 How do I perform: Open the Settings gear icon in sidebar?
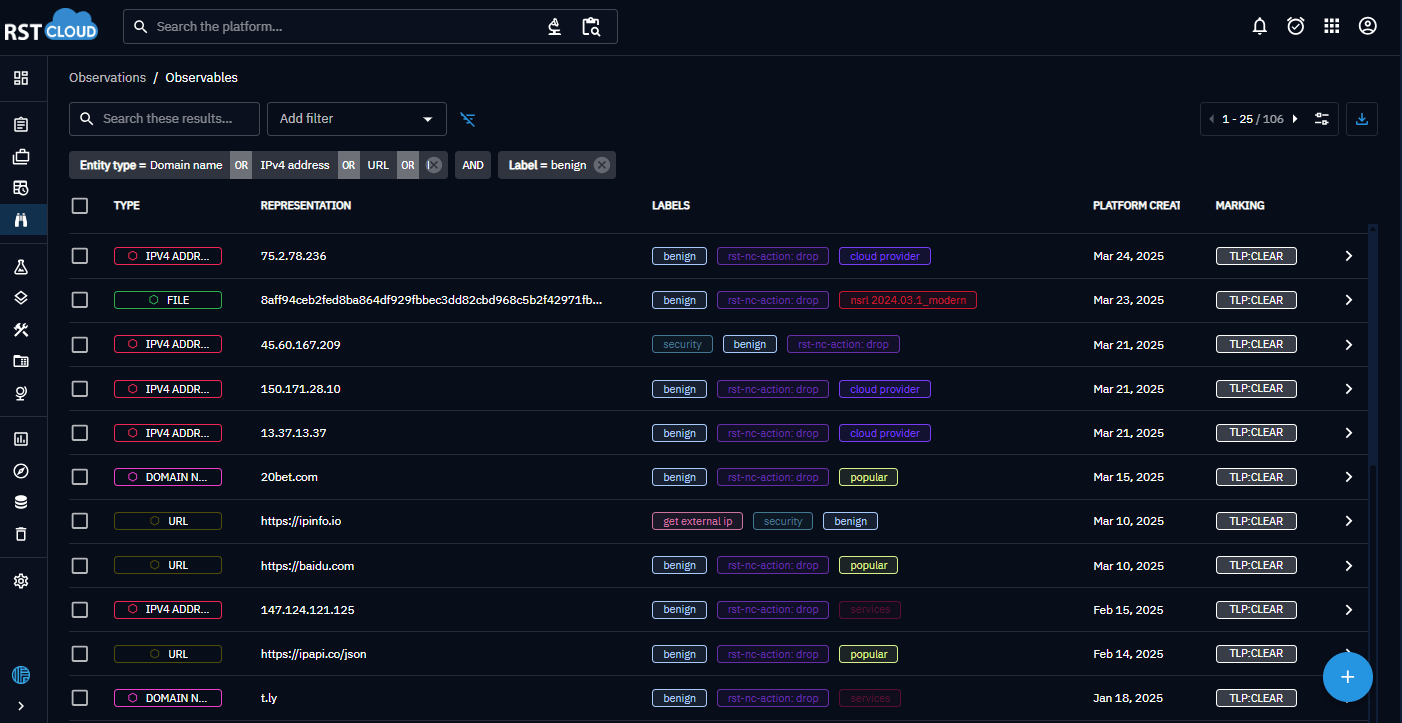[x=21, y=581]
